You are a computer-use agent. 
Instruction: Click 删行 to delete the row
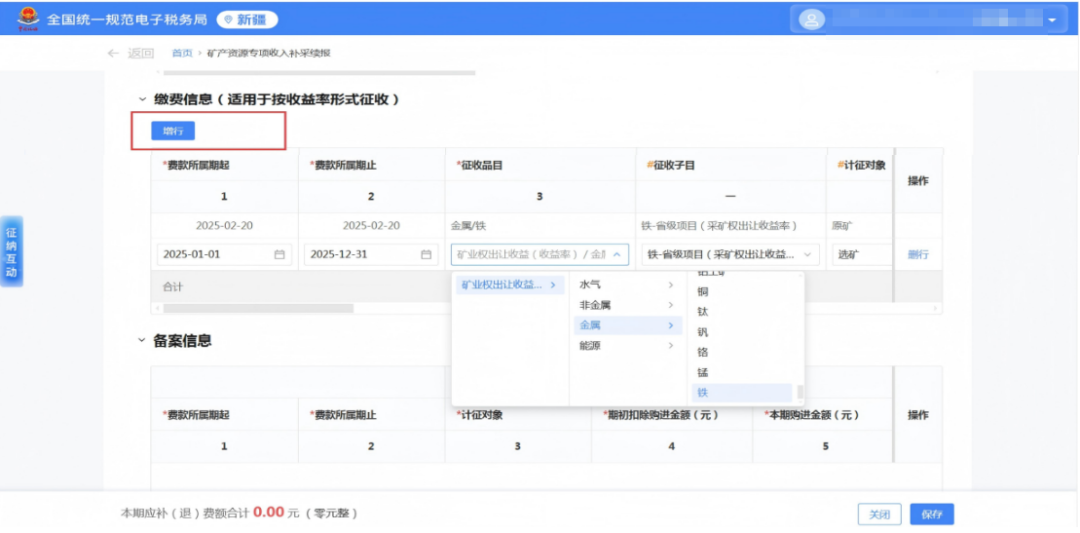click(917, 255)
